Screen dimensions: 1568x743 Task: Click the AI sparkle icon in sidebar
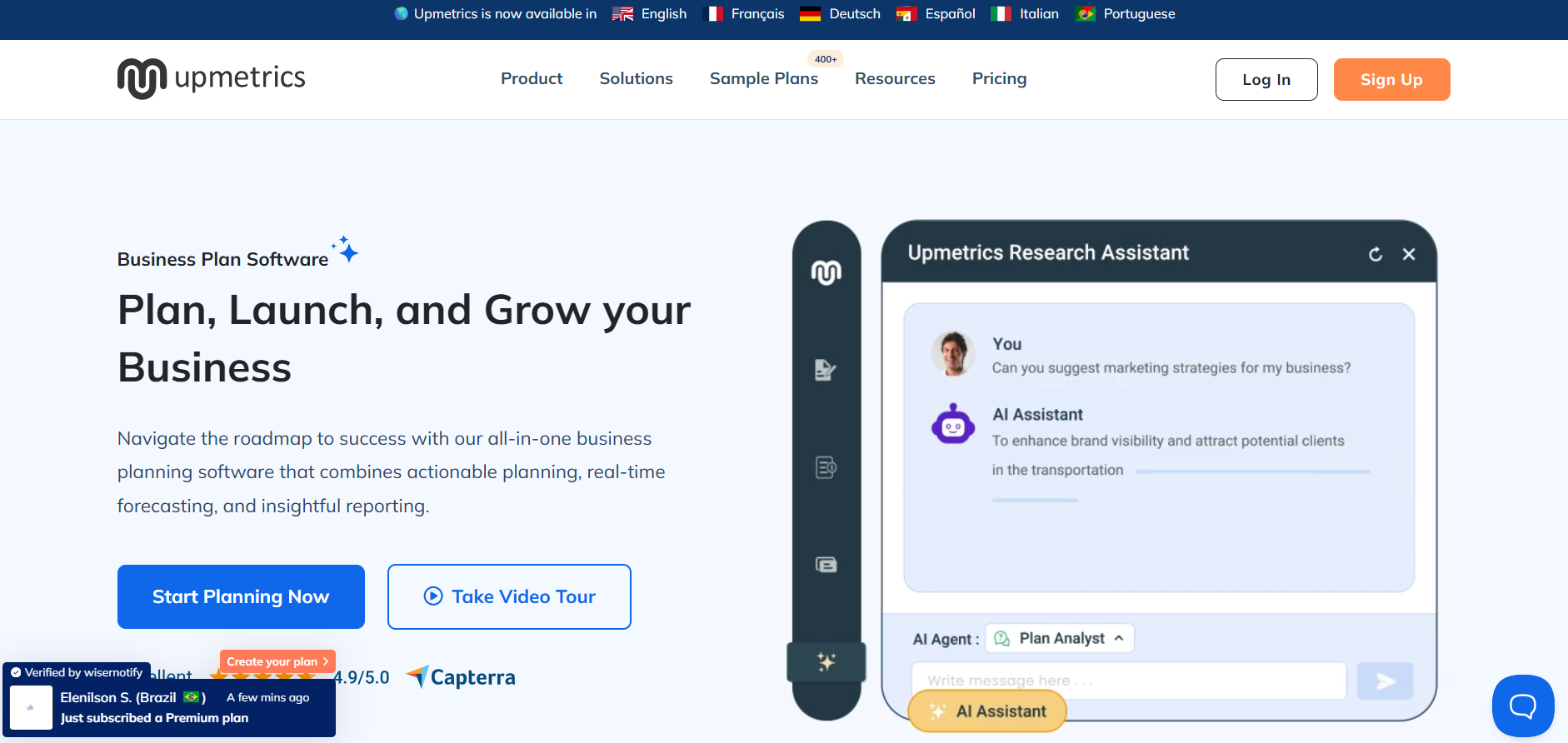pyautogui.click(x=826, y=662)
